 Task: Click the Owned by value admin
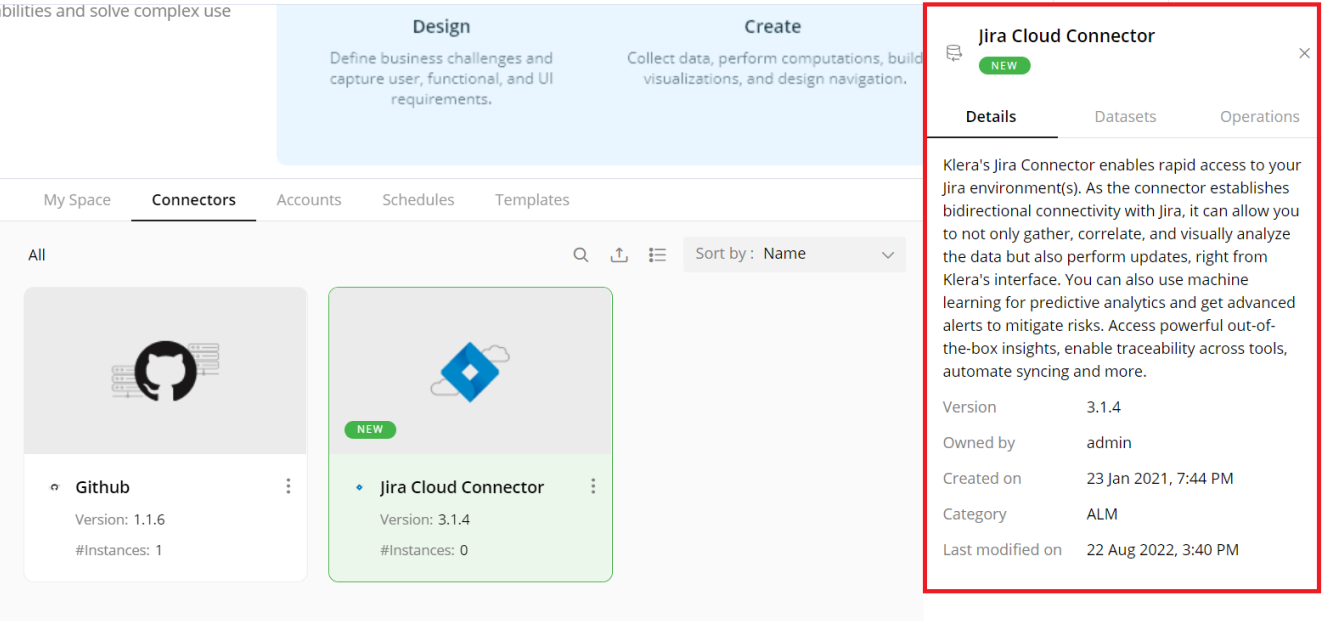1109,442
